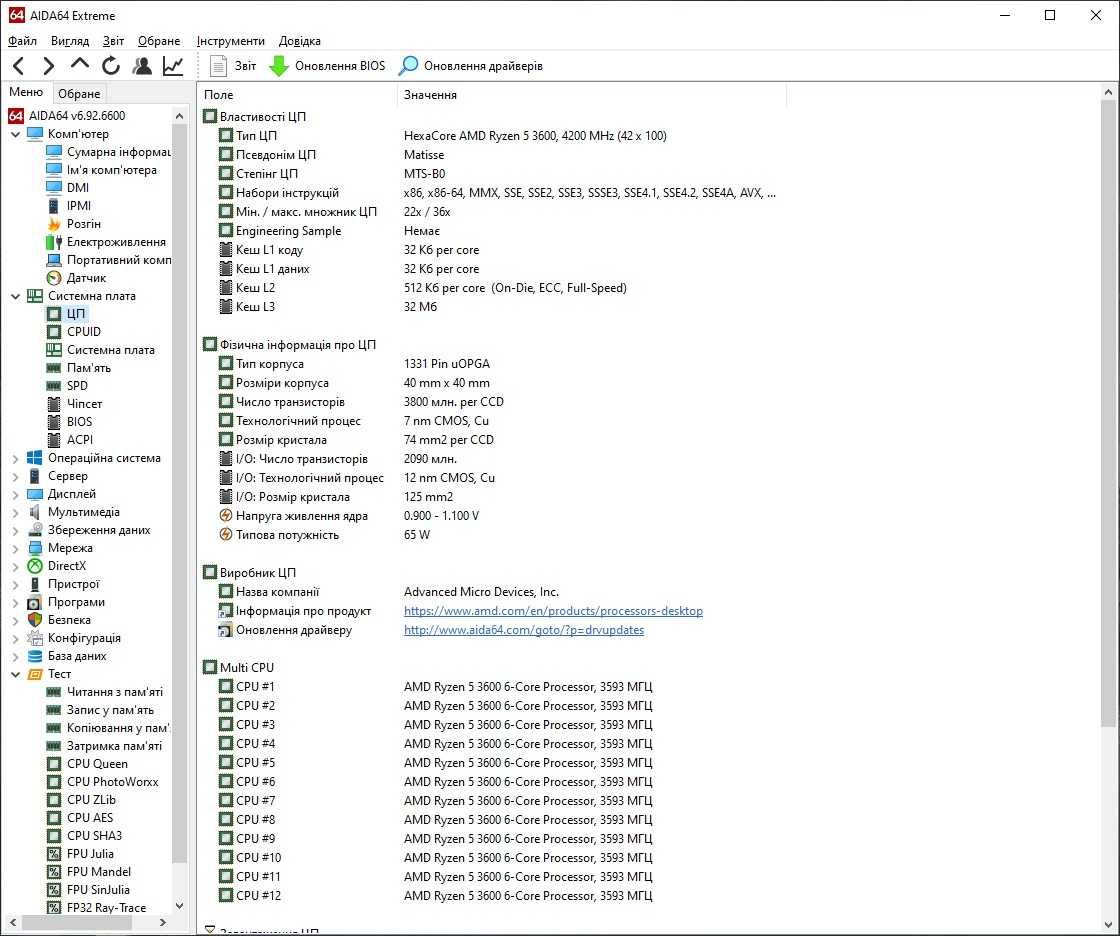Select the CPU PhotoWorxx benchmark
This screenshot has width=1120, height=936.
pos(102,782)
